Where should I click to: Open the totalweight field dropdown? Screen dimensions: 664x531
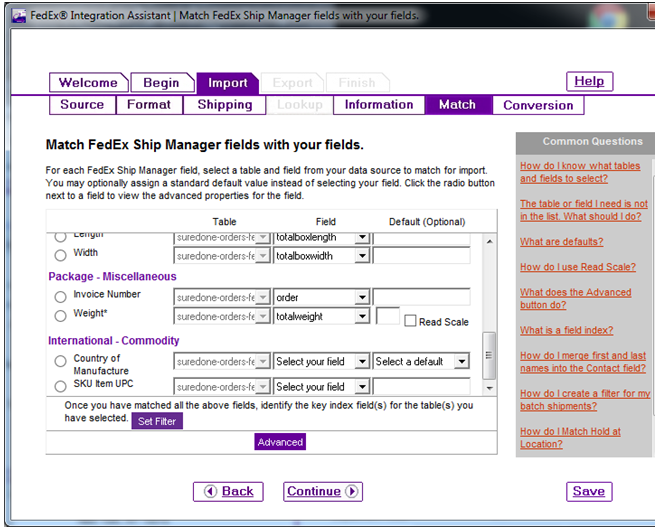point(362,316)
